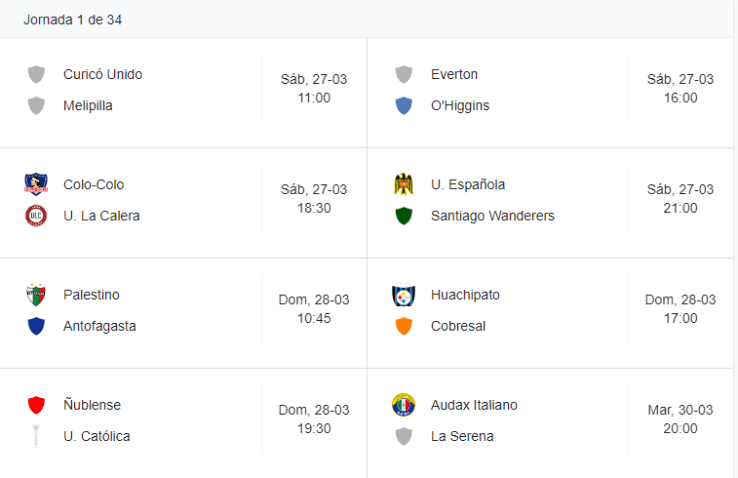Click the Audax Italiano crest
The height and width of the screenshot is (478, 738).
pos(404,405)
